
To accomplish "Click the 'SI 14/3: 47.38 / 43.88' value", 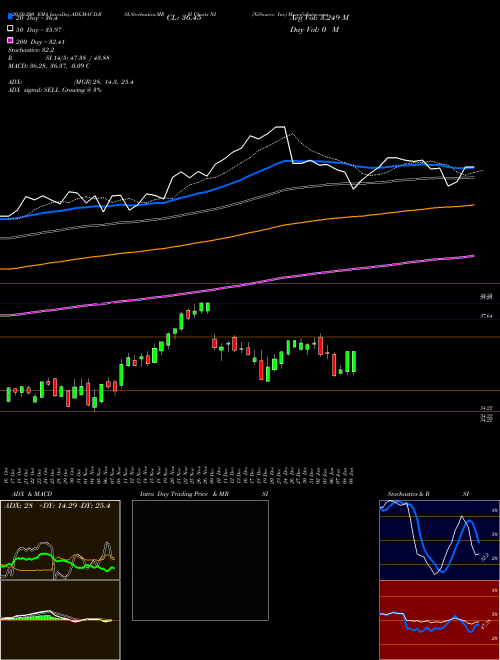I will (78, 58).
